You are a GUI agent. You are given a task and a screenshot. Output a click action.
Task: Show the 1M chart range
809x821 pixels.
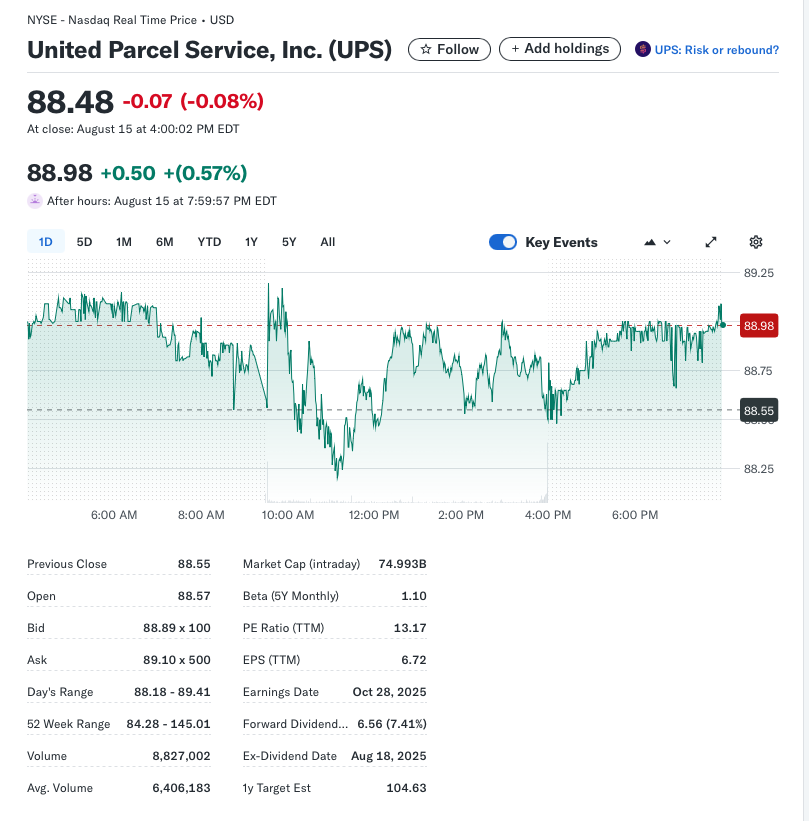[124, 242]
